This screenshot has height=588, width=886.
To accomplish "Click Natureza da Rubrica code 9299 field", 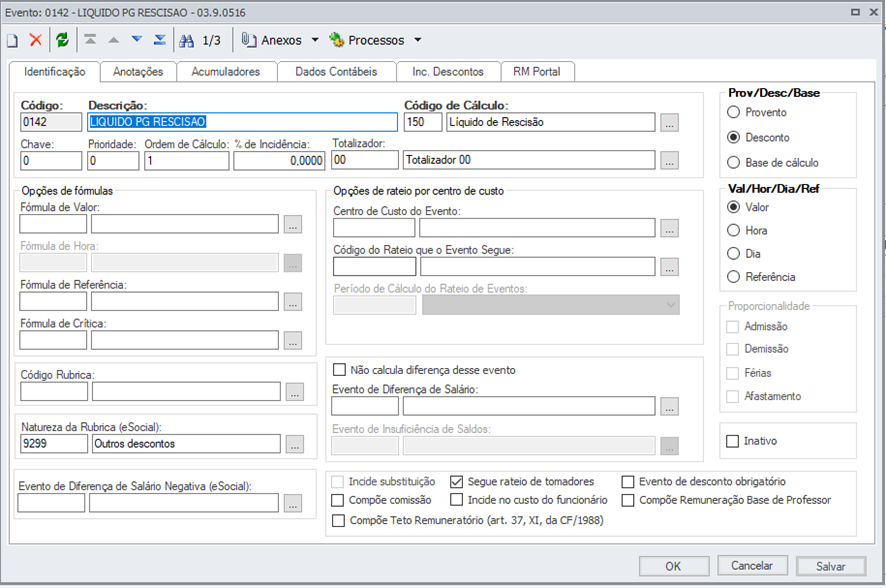I will [x=54, y=444].
